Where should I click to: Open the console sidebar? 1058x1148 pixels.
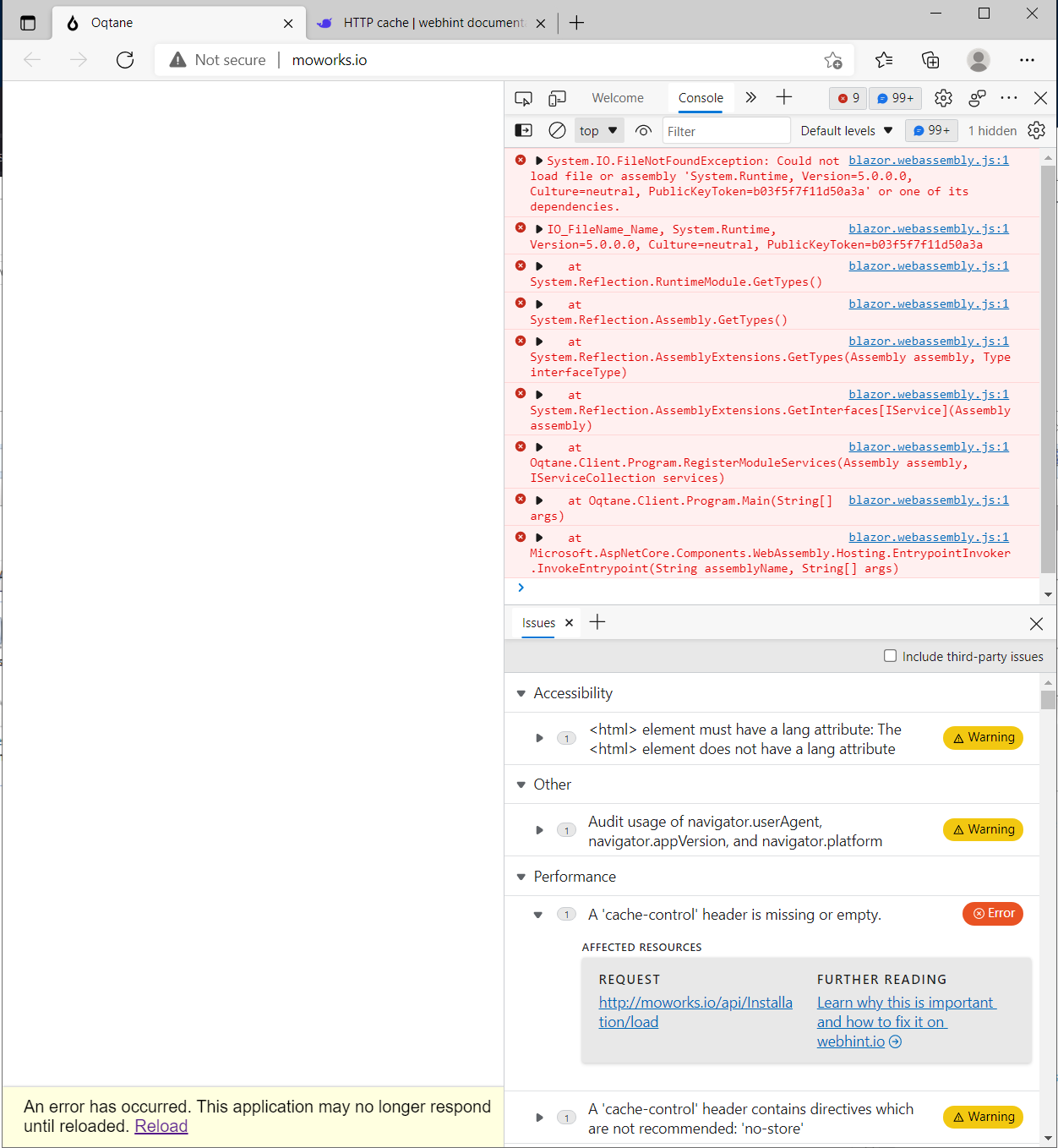pyautogui.click(x=523, y=130)
